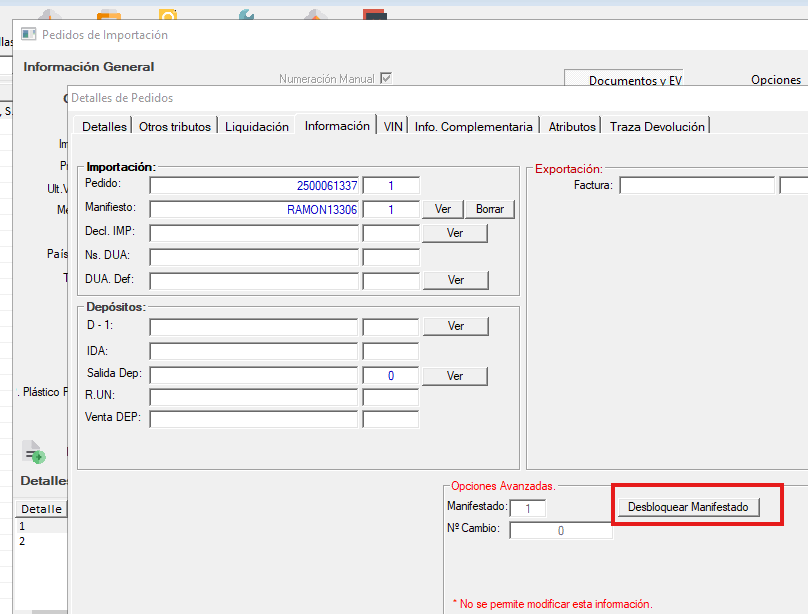Go to the Info. Complementaria tab
808x614 pixels.
tap(473, 127)
